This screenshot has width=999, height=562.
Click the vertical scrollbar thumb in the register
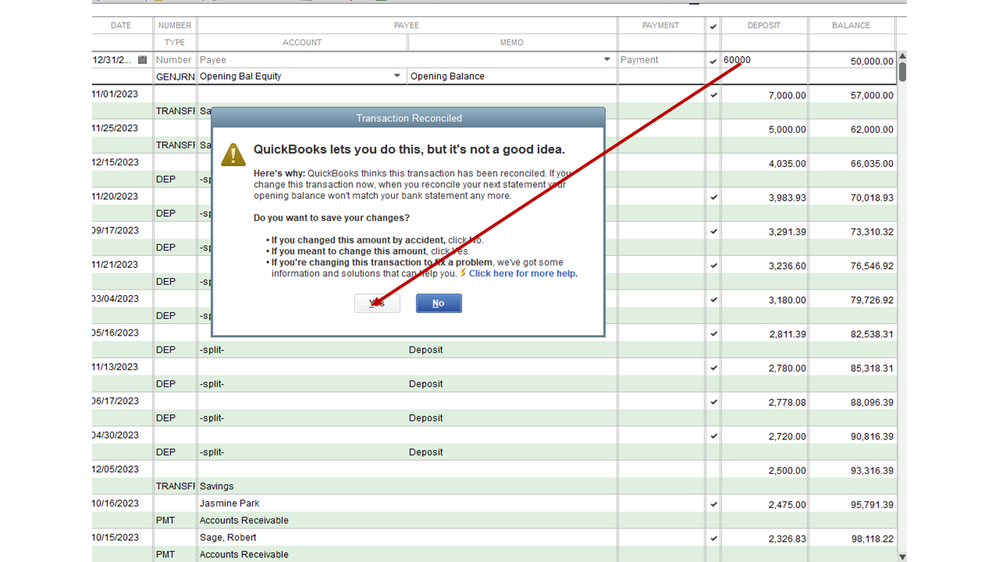902,71
